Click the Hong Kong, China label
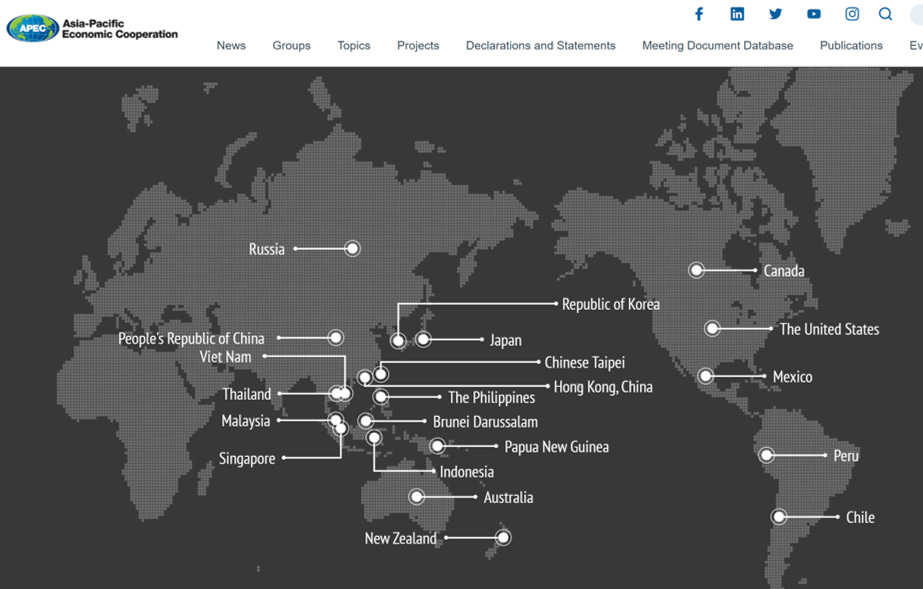The height and width of the screenshot is (589, 923). 603,387
